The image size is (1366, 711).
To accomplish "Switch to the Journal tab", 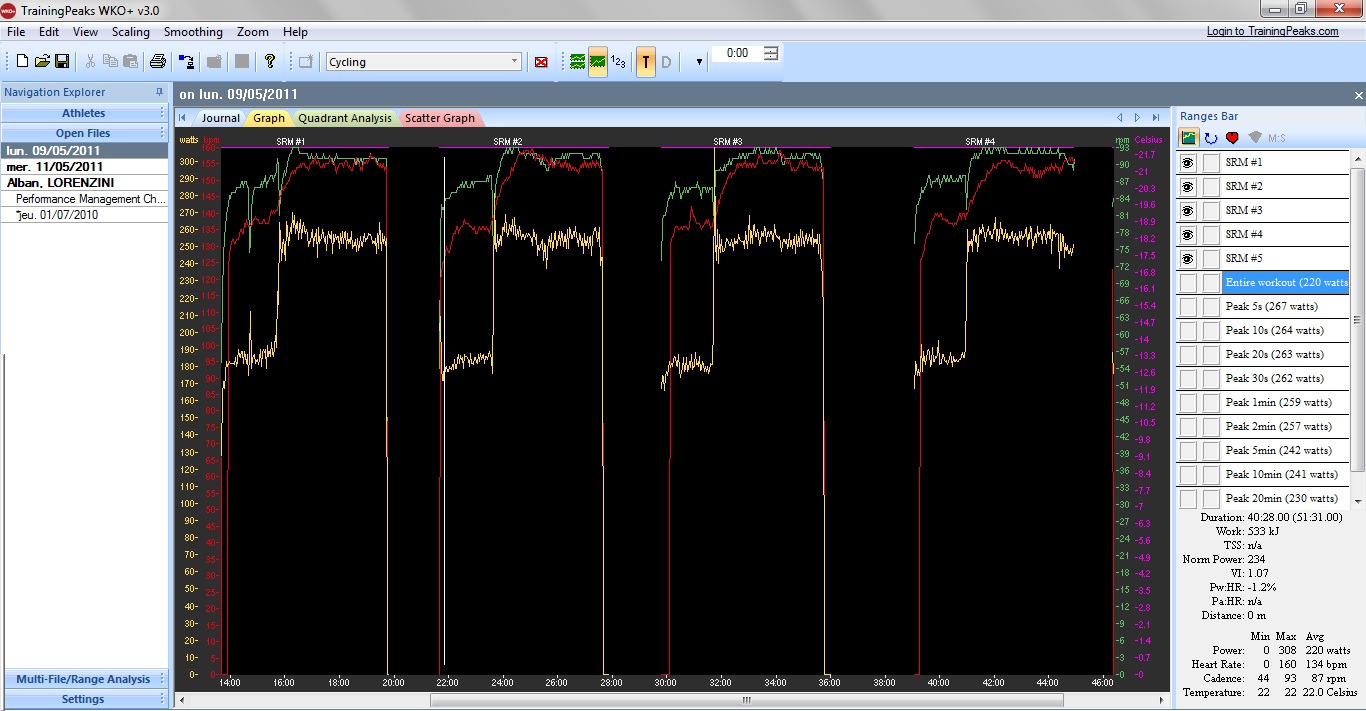I will pos(220,118).
